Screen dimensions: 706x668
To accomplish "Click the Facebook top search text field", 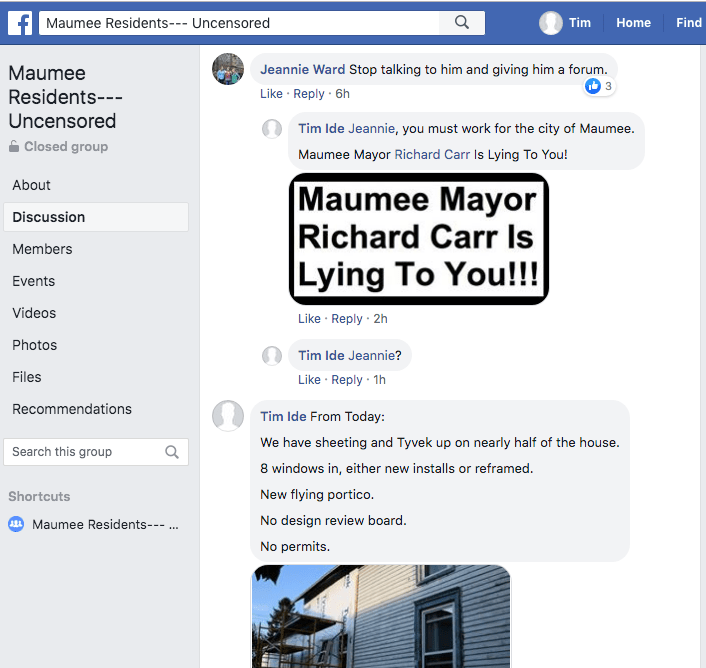I will tap(238, 22).
